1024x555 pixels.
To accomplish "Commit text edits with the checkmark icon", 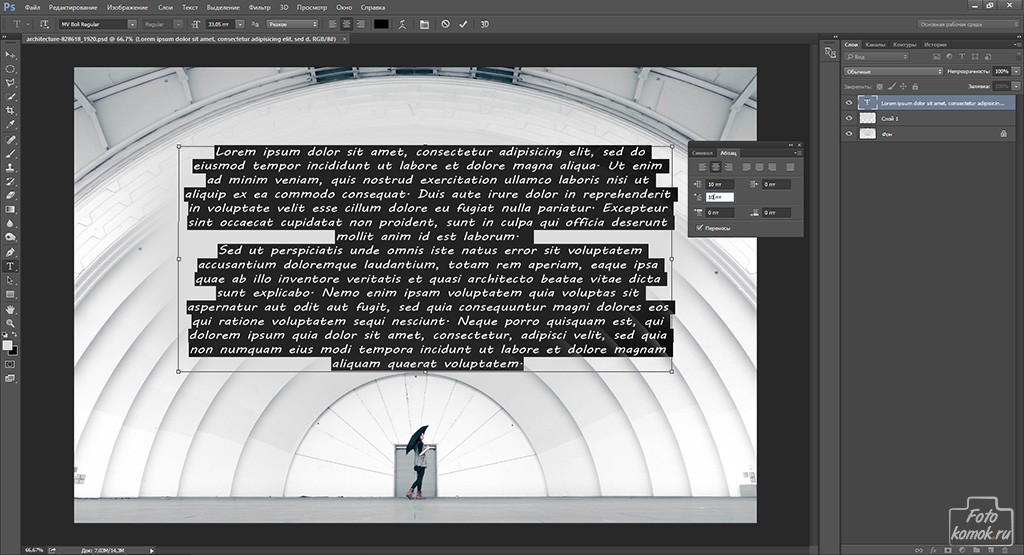I will [x=463, y=23].
